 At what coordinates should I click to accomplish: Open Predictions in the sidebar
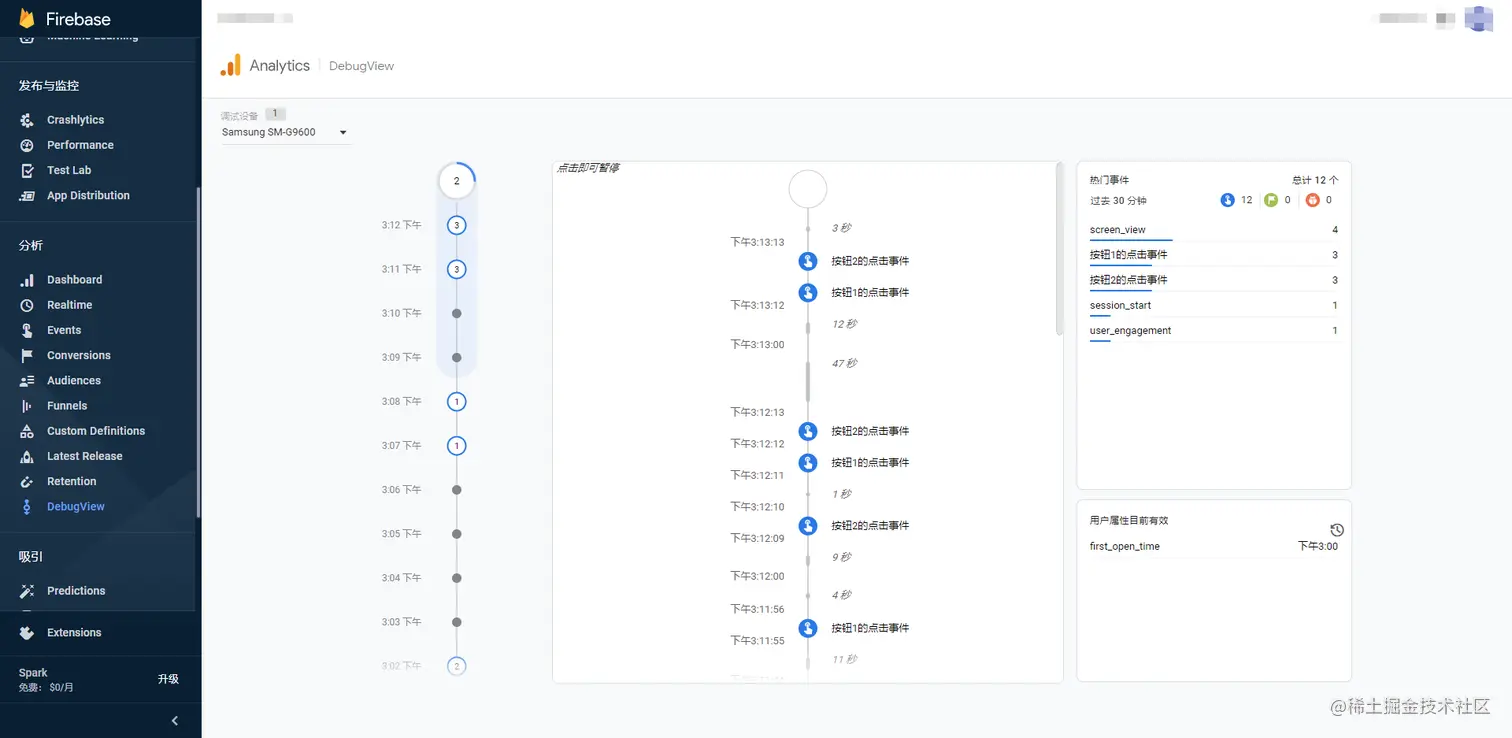pos(76,591)
